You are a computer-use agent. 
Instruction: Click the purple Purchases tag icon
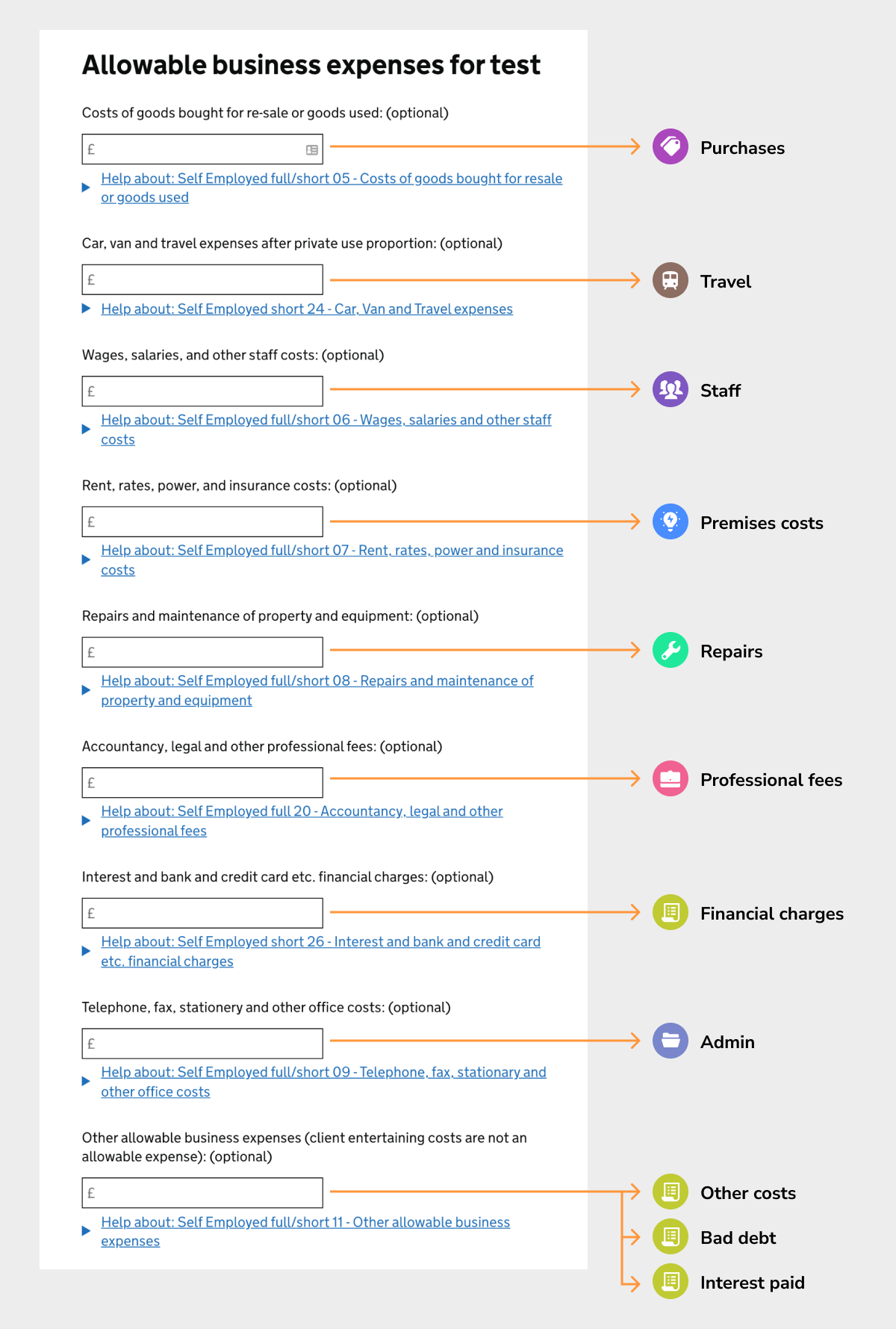671,146
